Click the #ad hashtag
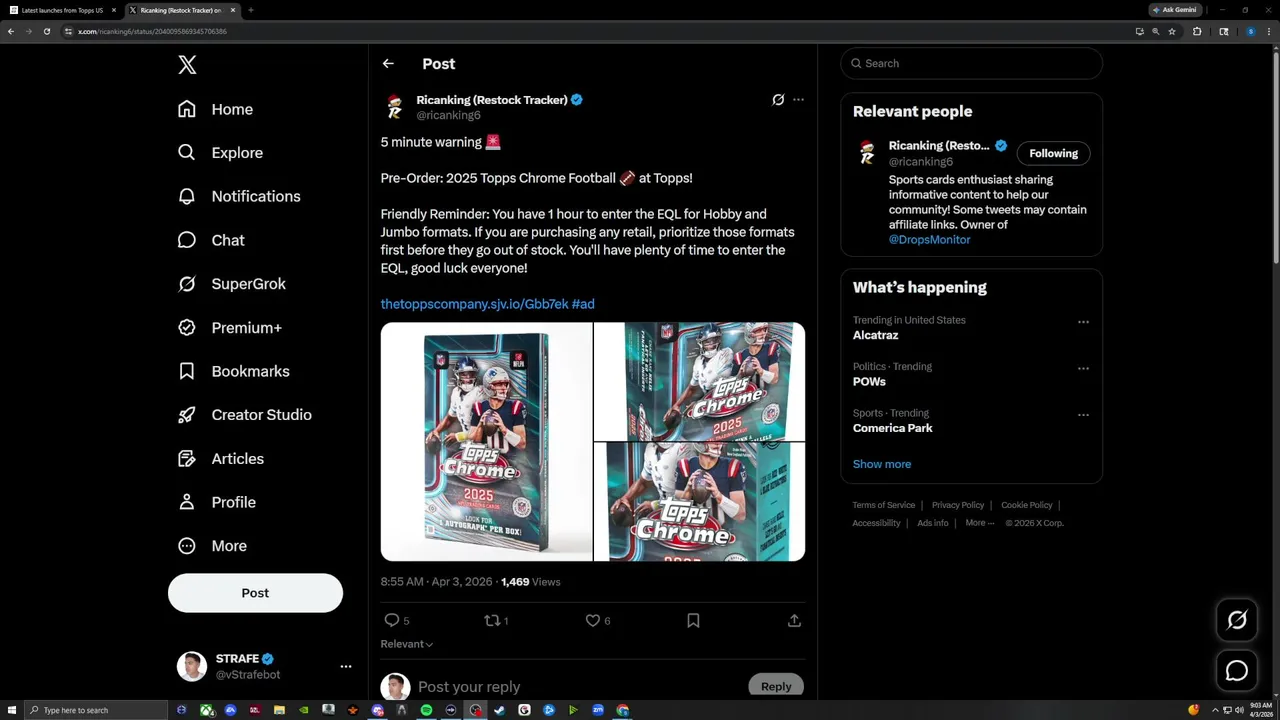The height and width of the screenshot is (720, 1280). (x=583, y=304)
